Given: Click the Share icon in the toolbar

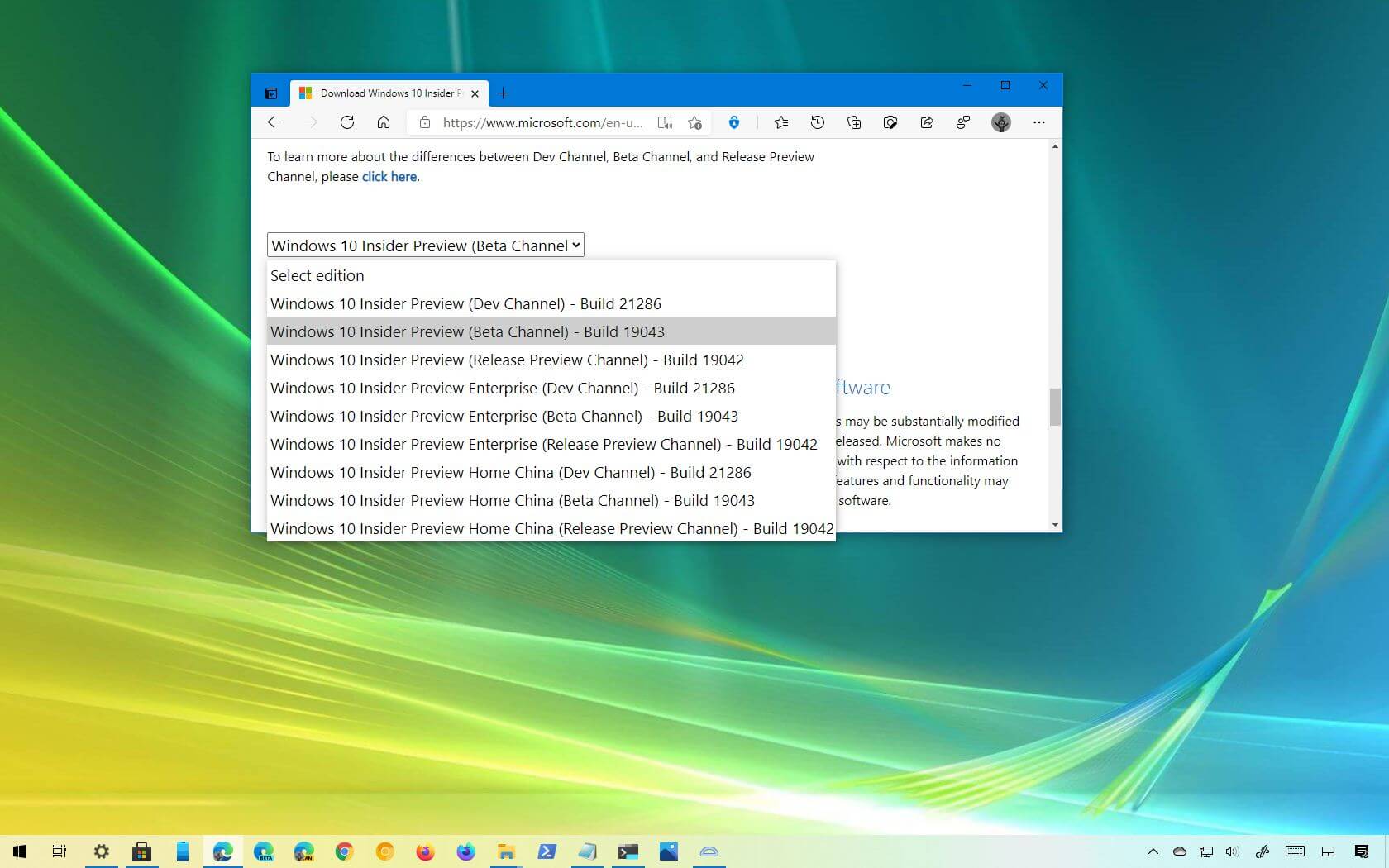Looking at the screenshot, I should pos(927,122).
